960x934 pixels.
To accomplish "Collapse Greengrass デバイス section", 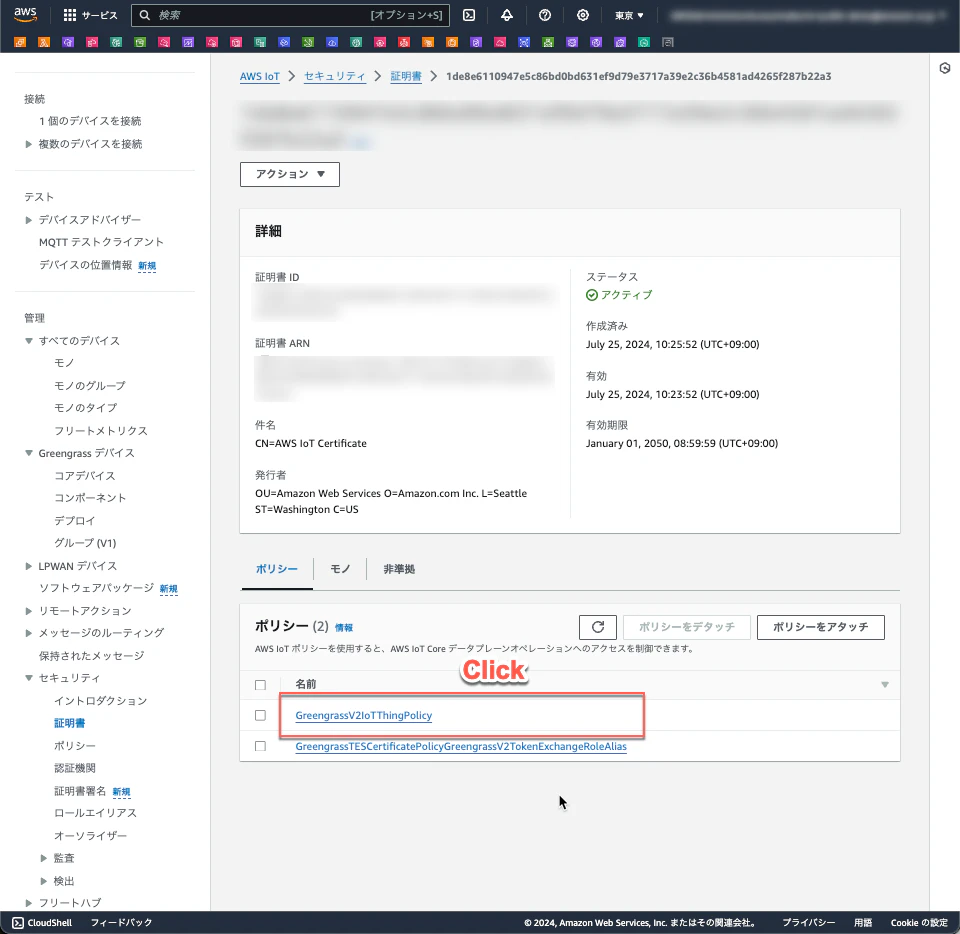I will [x=28, y=453].
